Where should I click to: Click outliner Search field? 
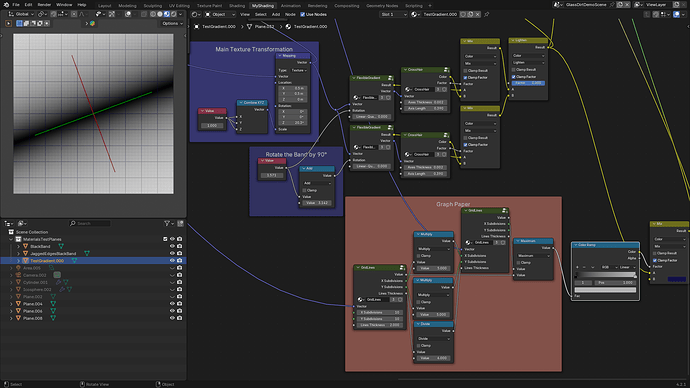90,223
